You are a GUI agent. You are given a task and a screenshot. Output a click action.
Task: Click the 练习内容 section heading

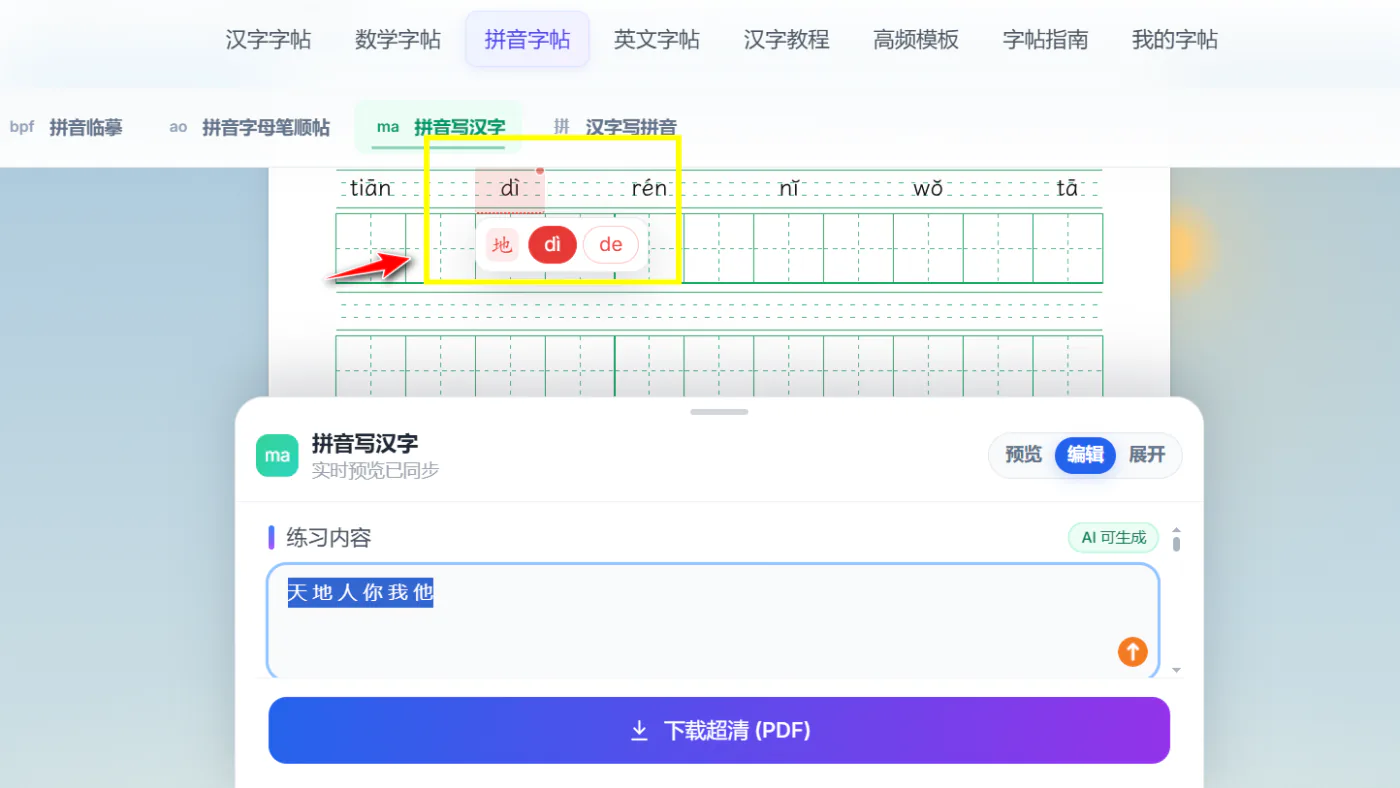pyautogui.click(x=329, y=538)
